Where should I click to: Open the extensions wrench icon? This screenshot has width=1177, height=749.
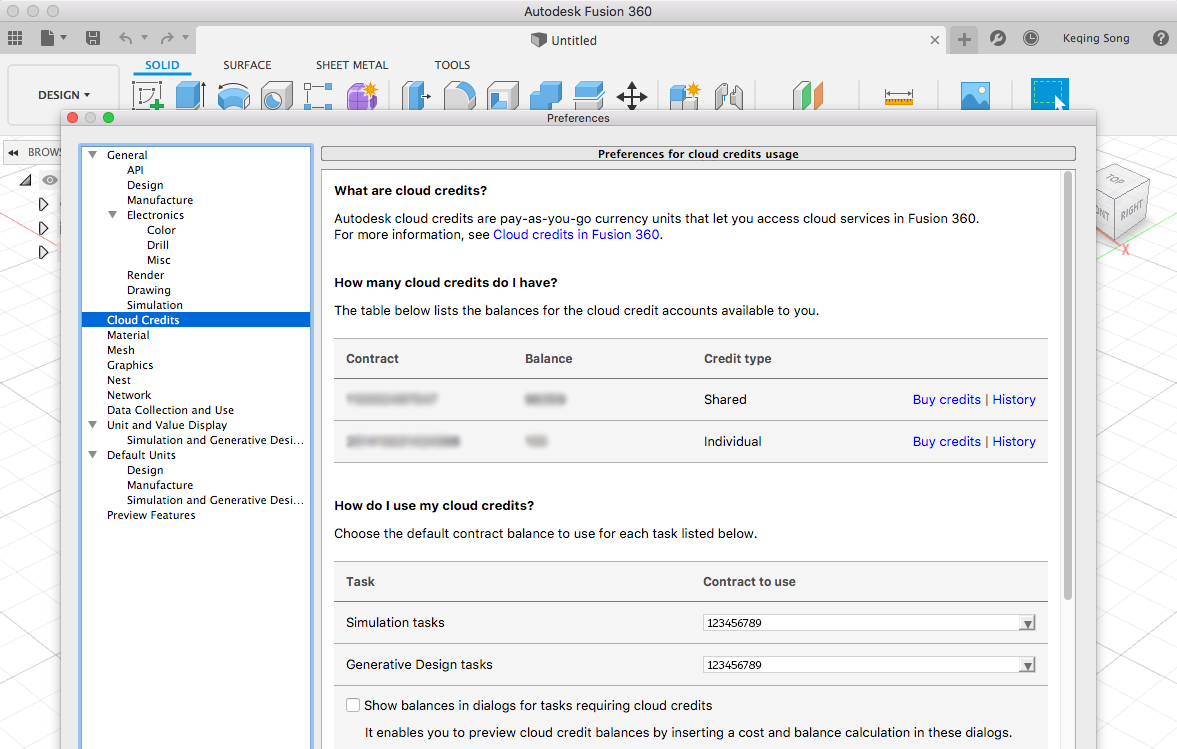tap(998, 38)
